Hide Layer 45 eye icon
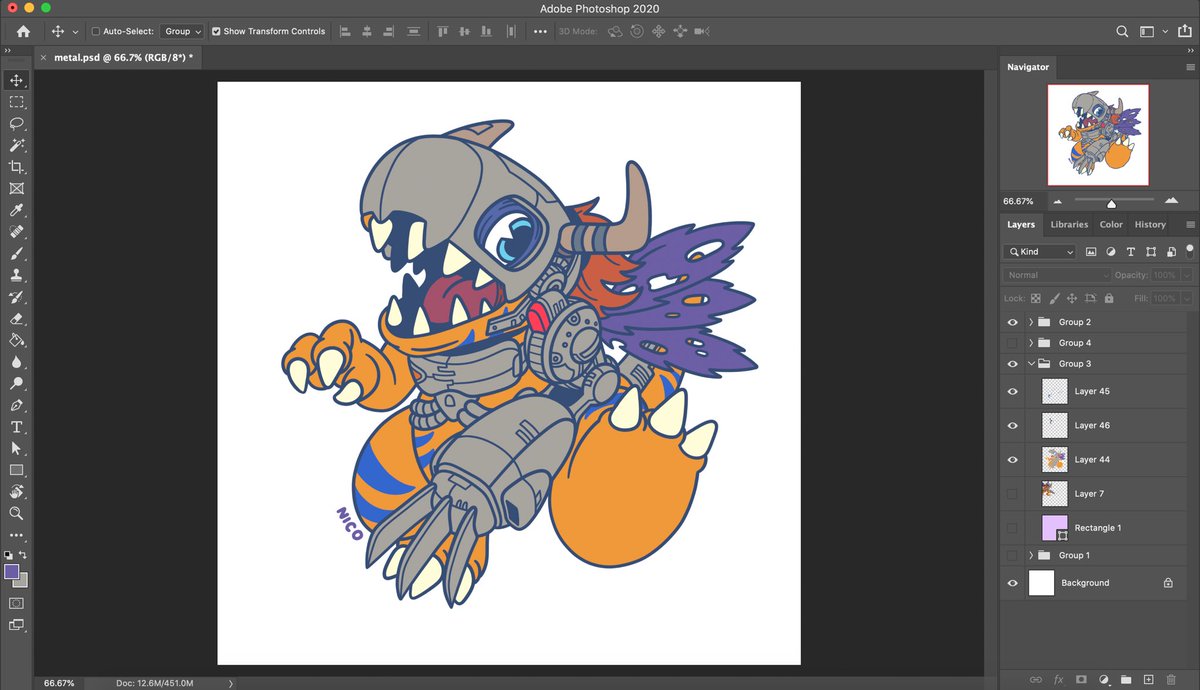The width and height of the screenshot is (1200, 690). pos(1012,391)
